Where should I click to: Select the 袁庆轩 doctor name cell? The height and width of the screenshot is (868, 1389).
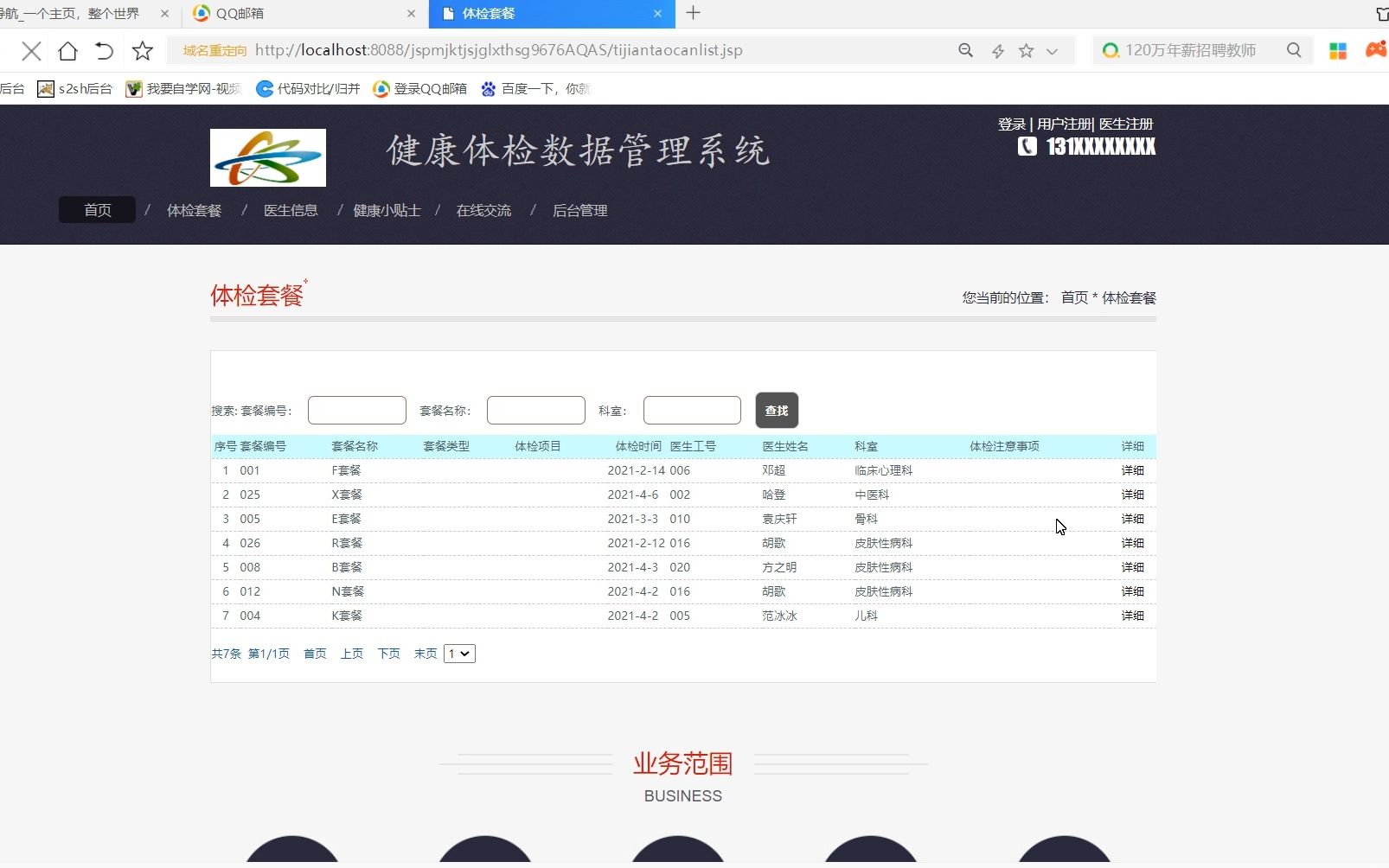coord(779,519)
